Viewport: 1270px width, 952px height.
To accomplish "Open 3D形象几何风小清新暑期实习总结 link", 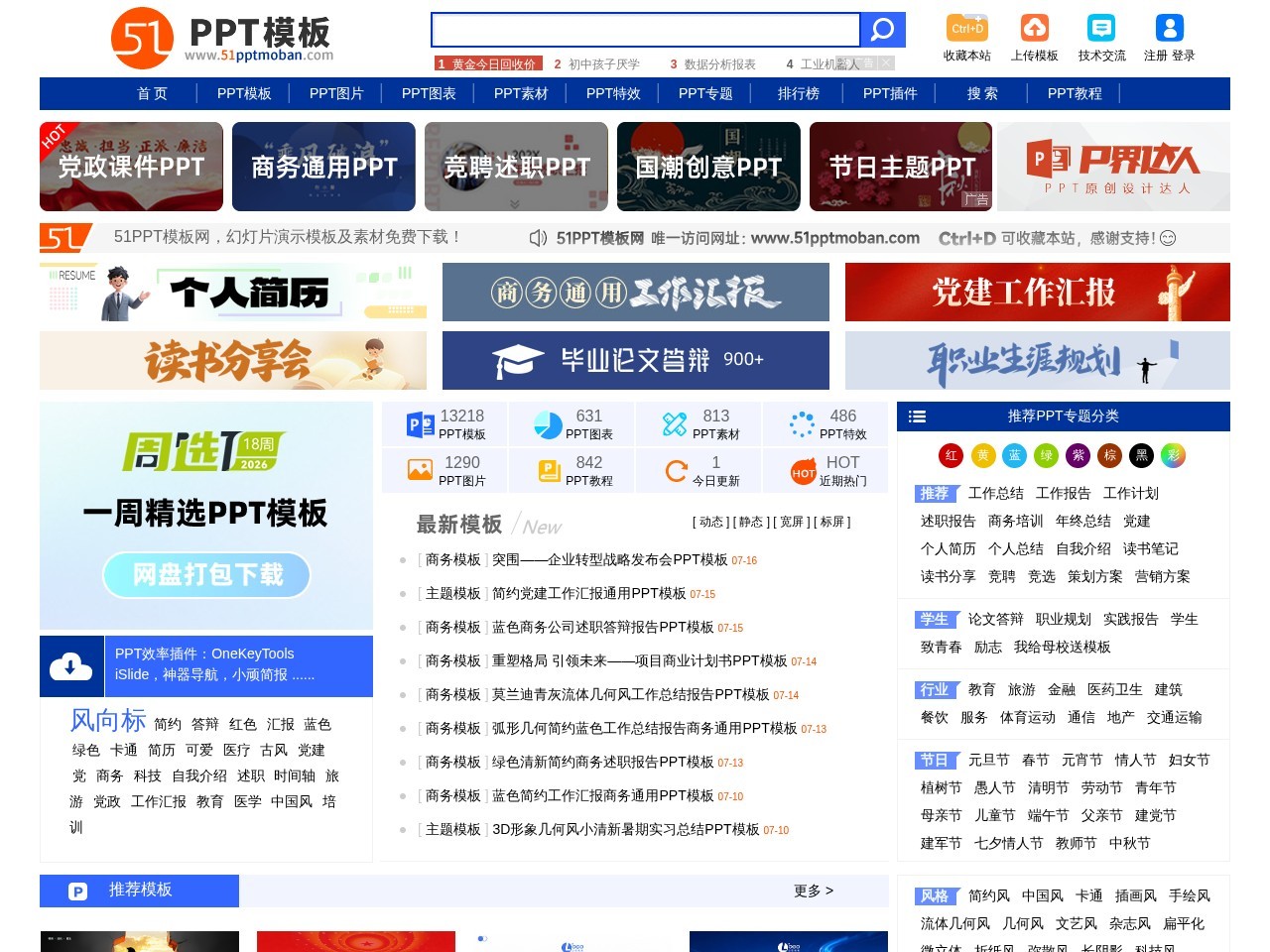I will click(625, 830).
